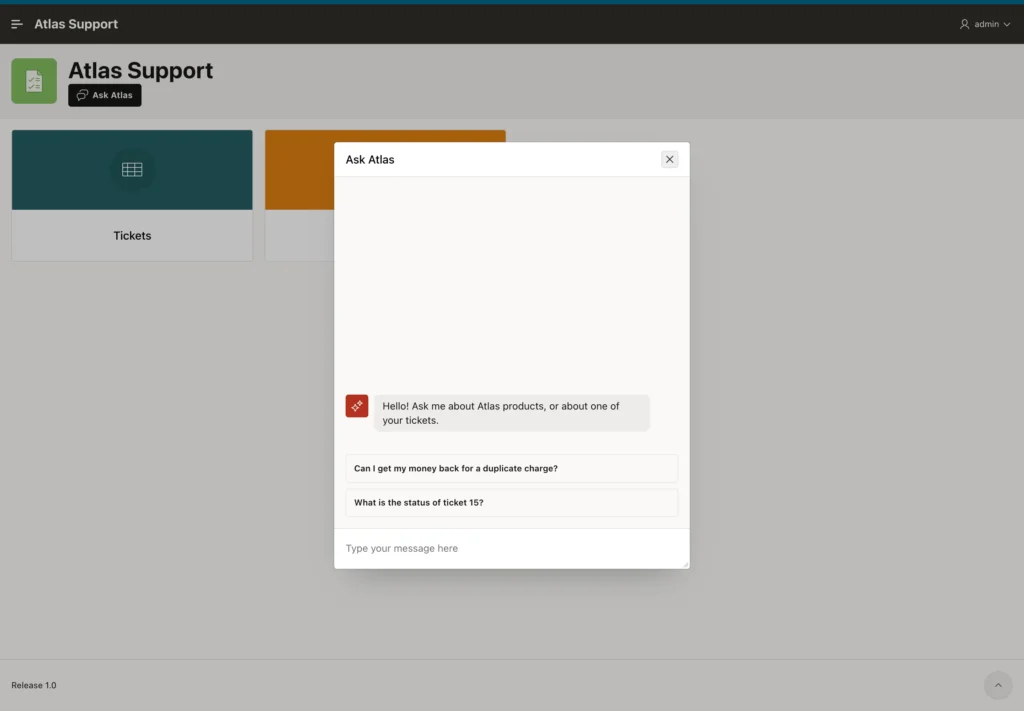Screen dimensions: 1024x711
Task: Click the Ask Atlas button in header
Action: click(x=104, y=95)
